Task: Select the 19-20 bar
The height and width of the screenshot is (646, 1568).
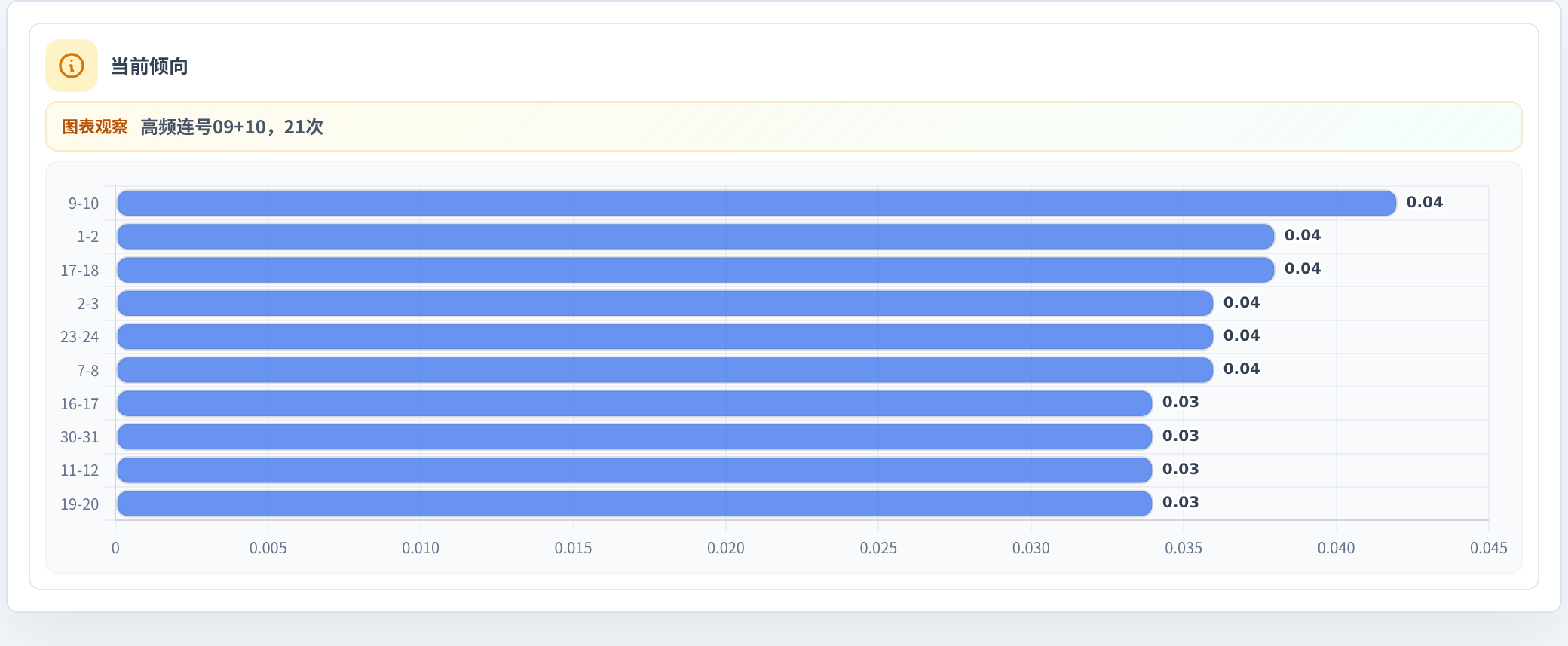Action: click(635, 504)
